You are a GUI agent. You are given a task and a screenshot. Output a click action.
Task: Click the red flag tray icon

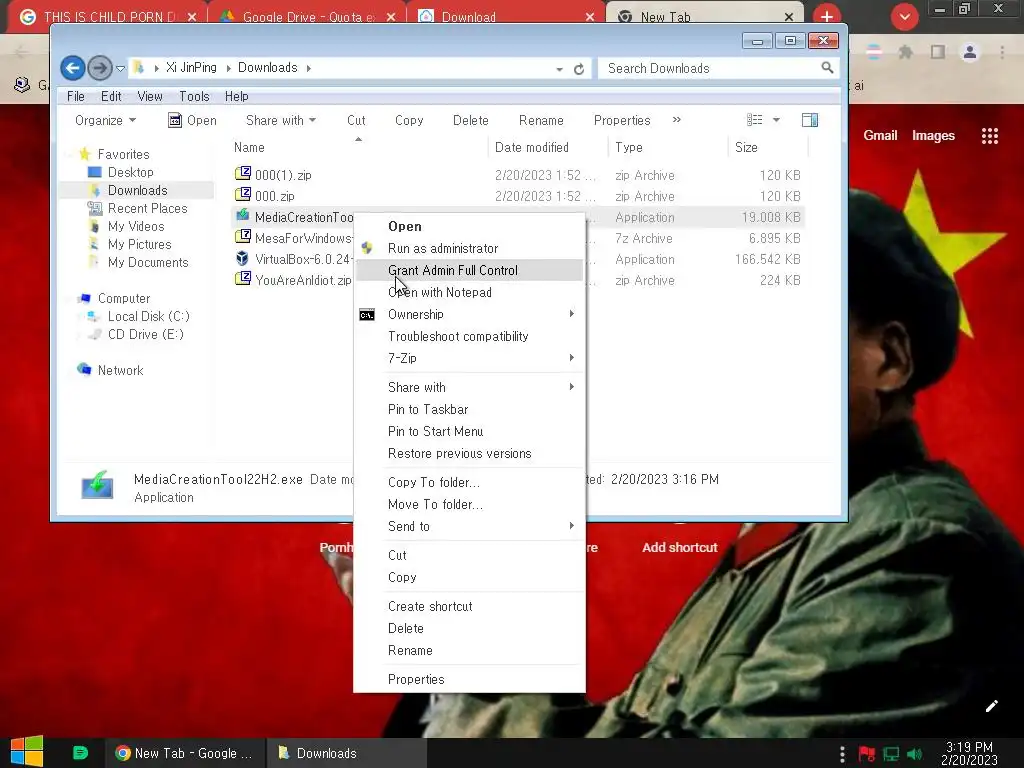pyautogui.click(x=867, y=754)
